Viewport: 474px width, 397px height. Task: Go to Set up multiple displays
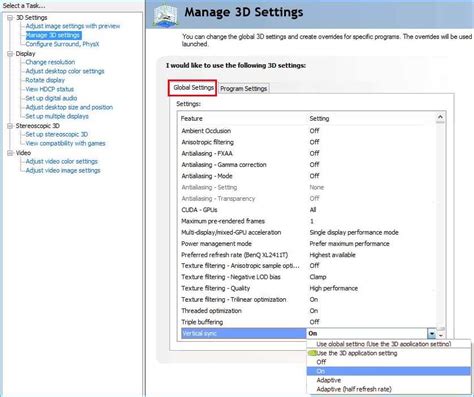57,116
